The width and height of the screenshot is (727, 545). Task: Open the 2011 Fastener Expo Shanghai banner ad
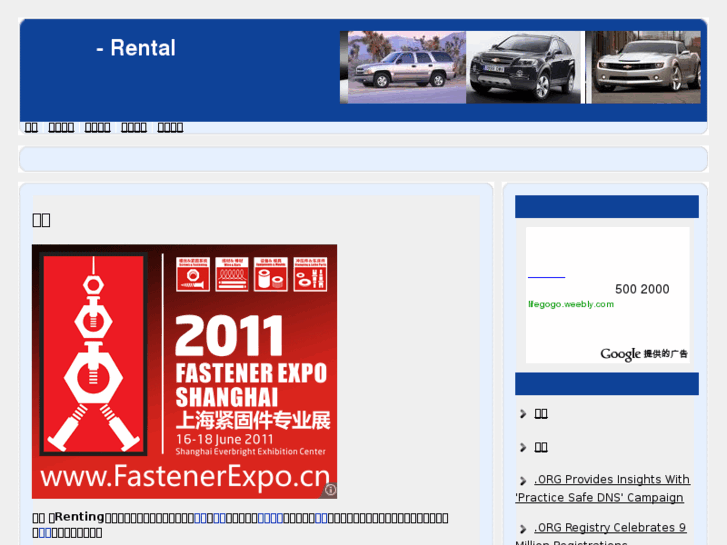(x=185, y=372)
